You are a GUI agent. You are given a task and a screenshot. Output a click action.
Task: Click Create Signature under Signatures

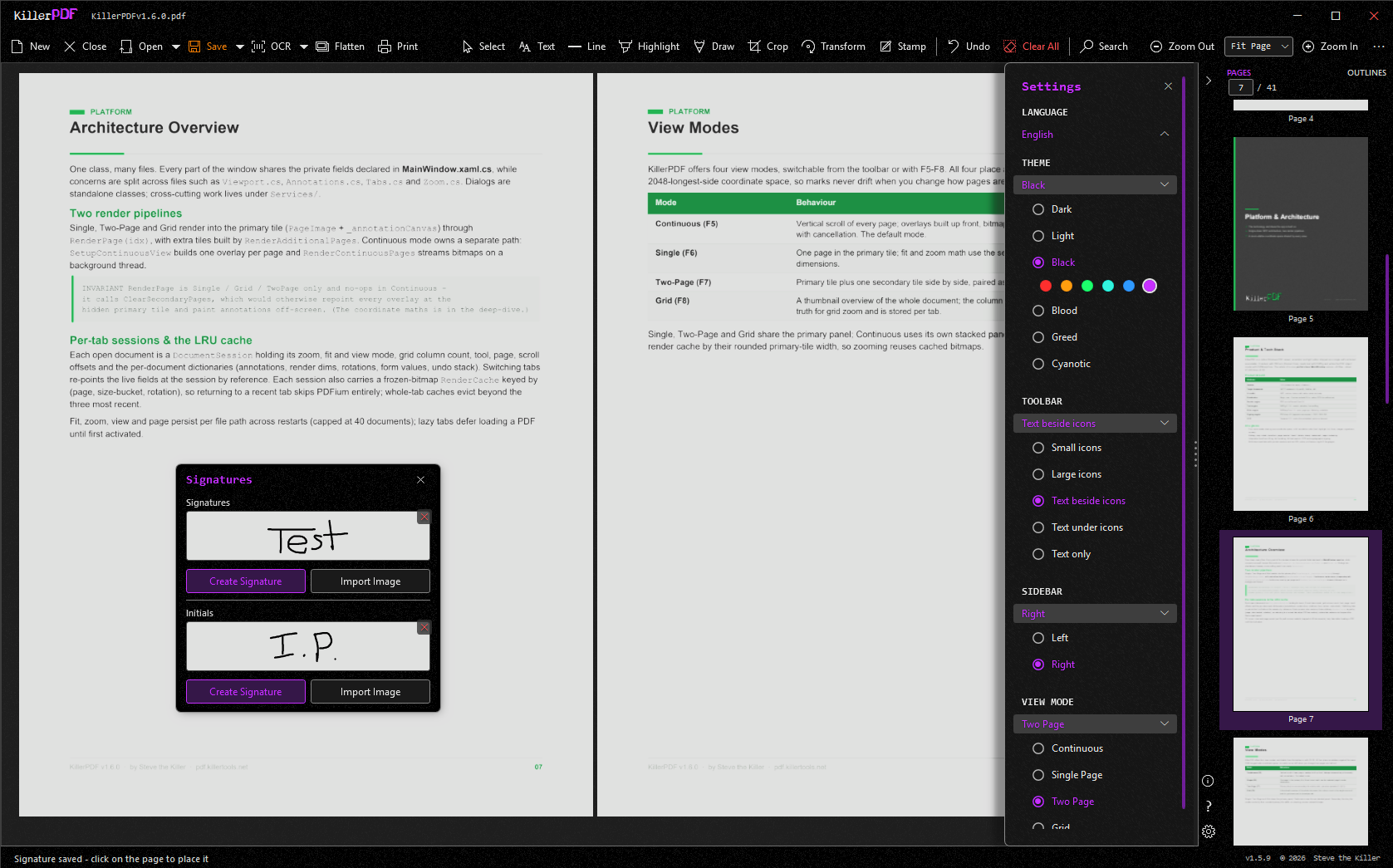coord(246,581)
